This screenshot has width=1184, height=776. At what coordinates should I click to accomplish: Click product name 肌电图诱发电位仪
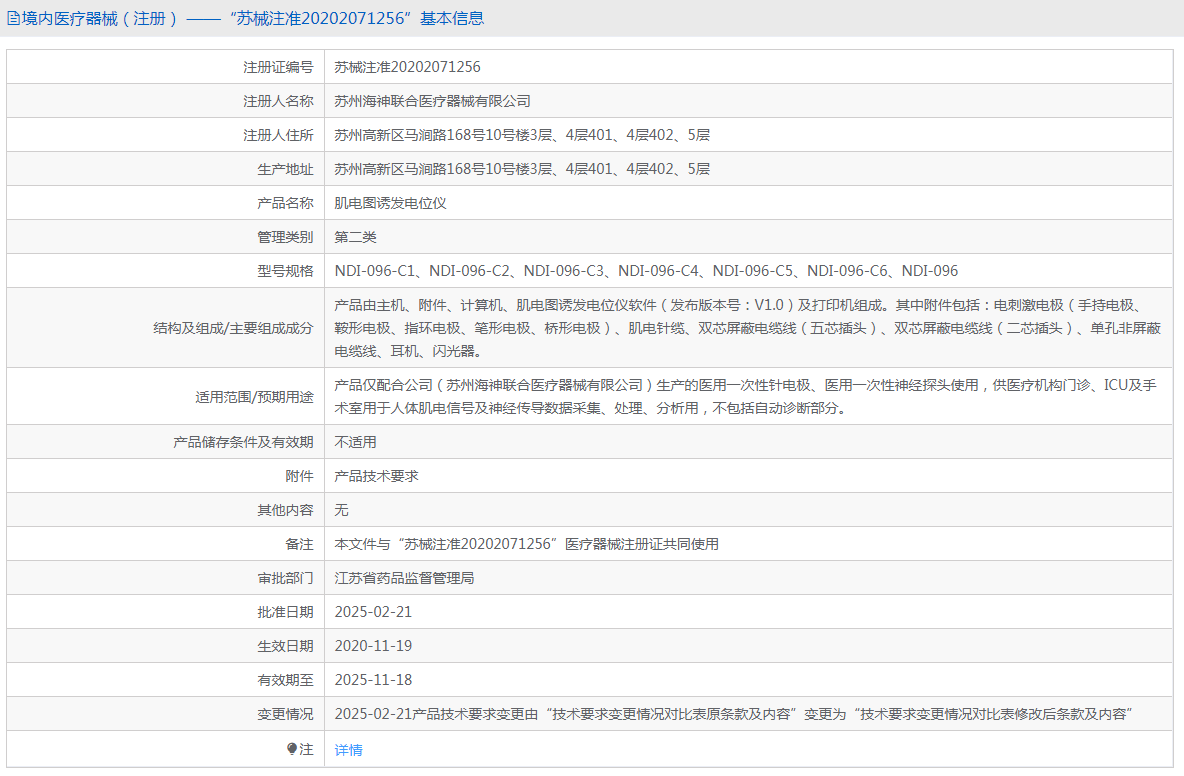pyautogui.click(x=390, y=203)
